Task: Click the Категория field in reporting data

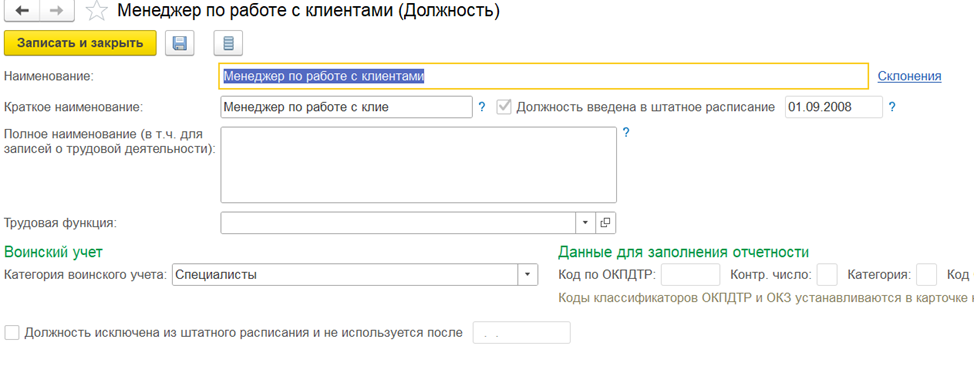Action: [x=927, y=274]
